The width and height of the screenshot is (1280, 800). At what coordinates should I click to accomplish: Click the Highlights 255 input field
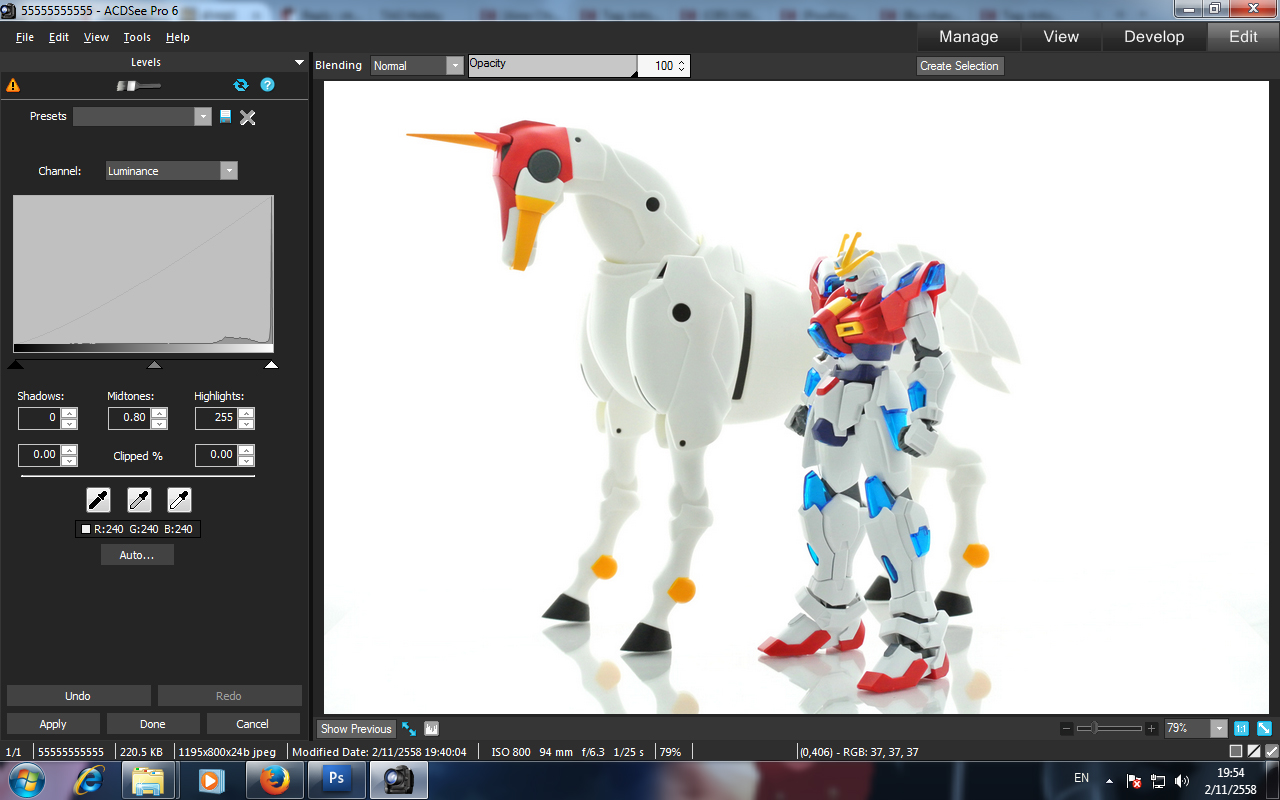pyautogui.click(x=217, y=418)
